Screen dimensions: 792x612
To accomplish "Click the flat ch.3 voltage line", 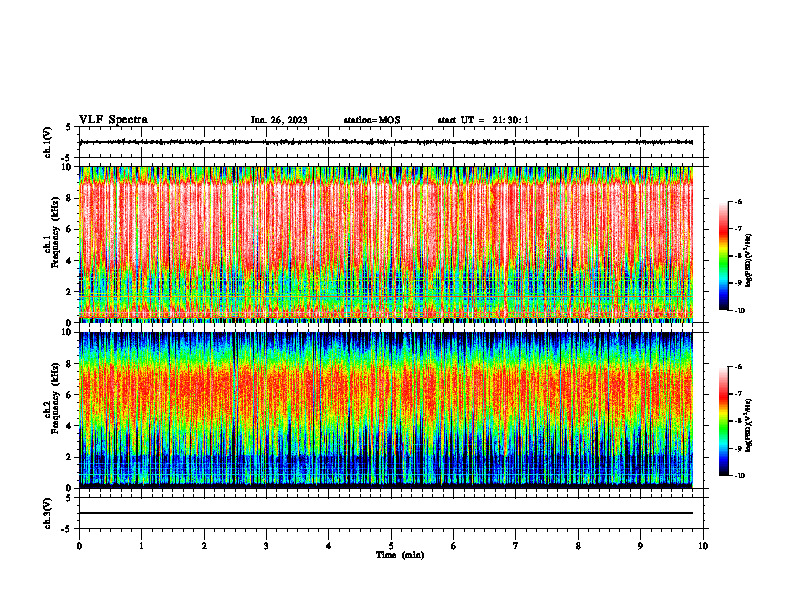I will (386, 513).
